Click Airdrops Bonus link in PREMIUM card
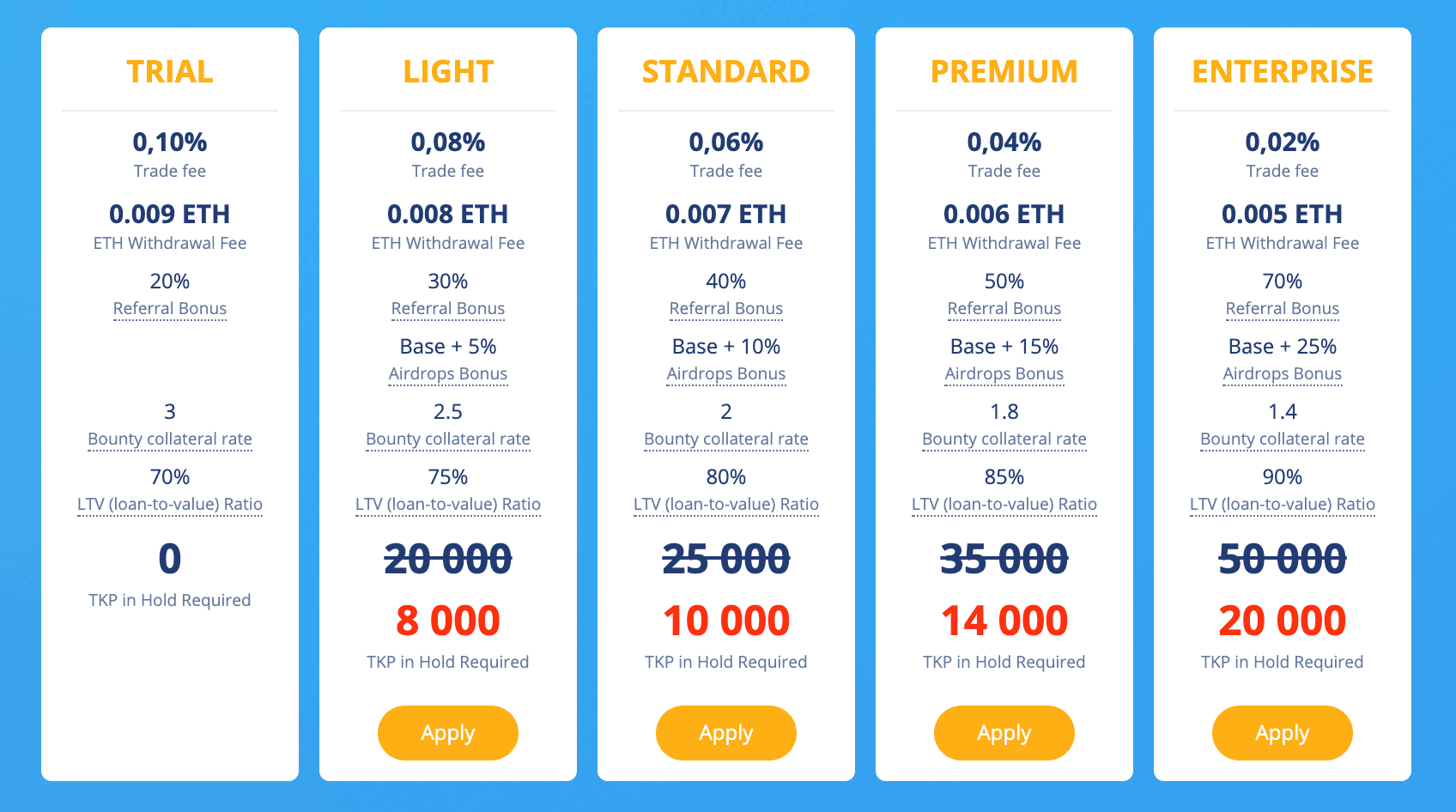Screen dimensions: 1456x812 tap(1004, 373)
